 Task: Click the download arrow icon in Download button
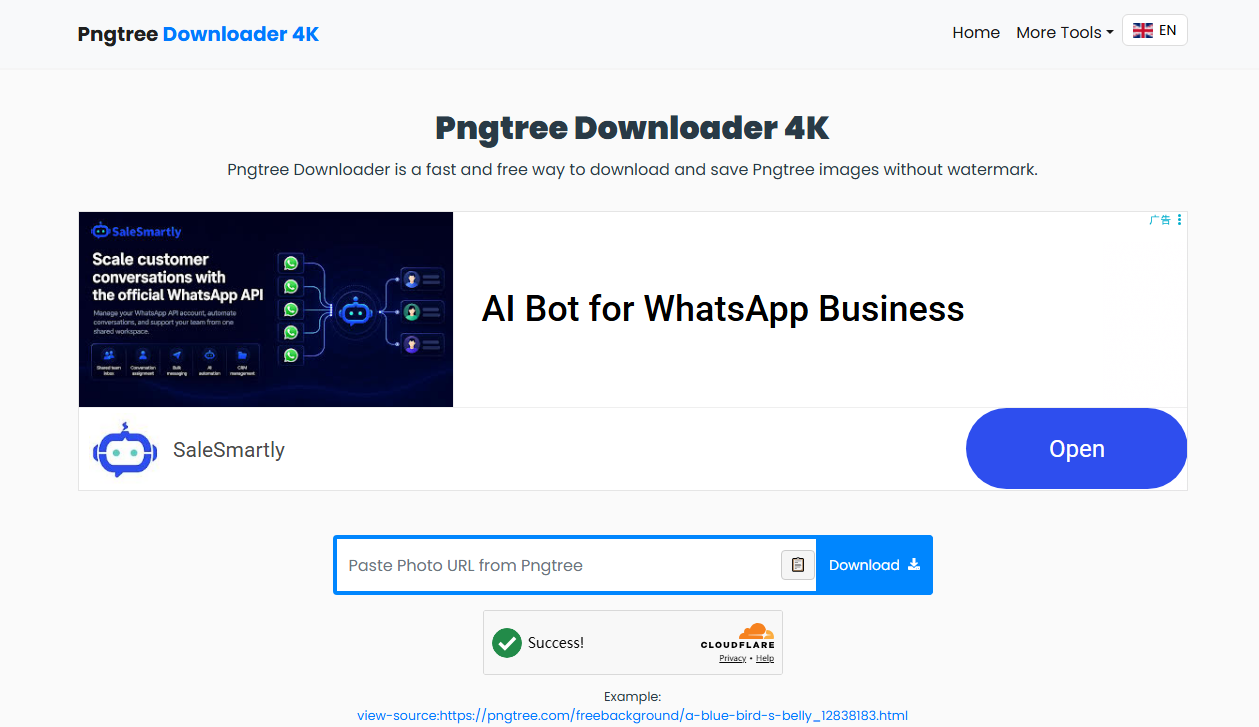point(913,565)
